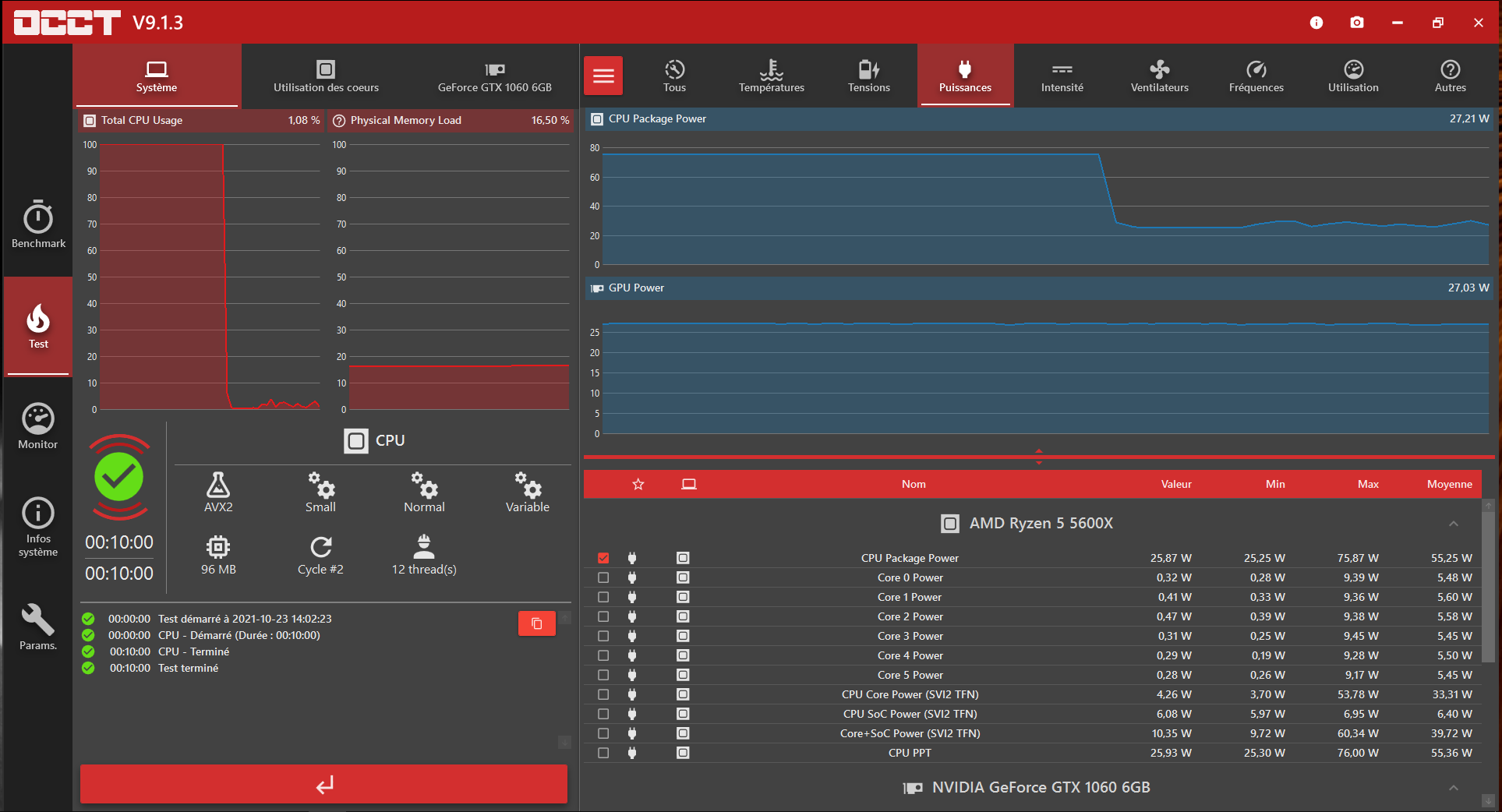
Task: Sort the table by Valeur column
Action: 1176,484
